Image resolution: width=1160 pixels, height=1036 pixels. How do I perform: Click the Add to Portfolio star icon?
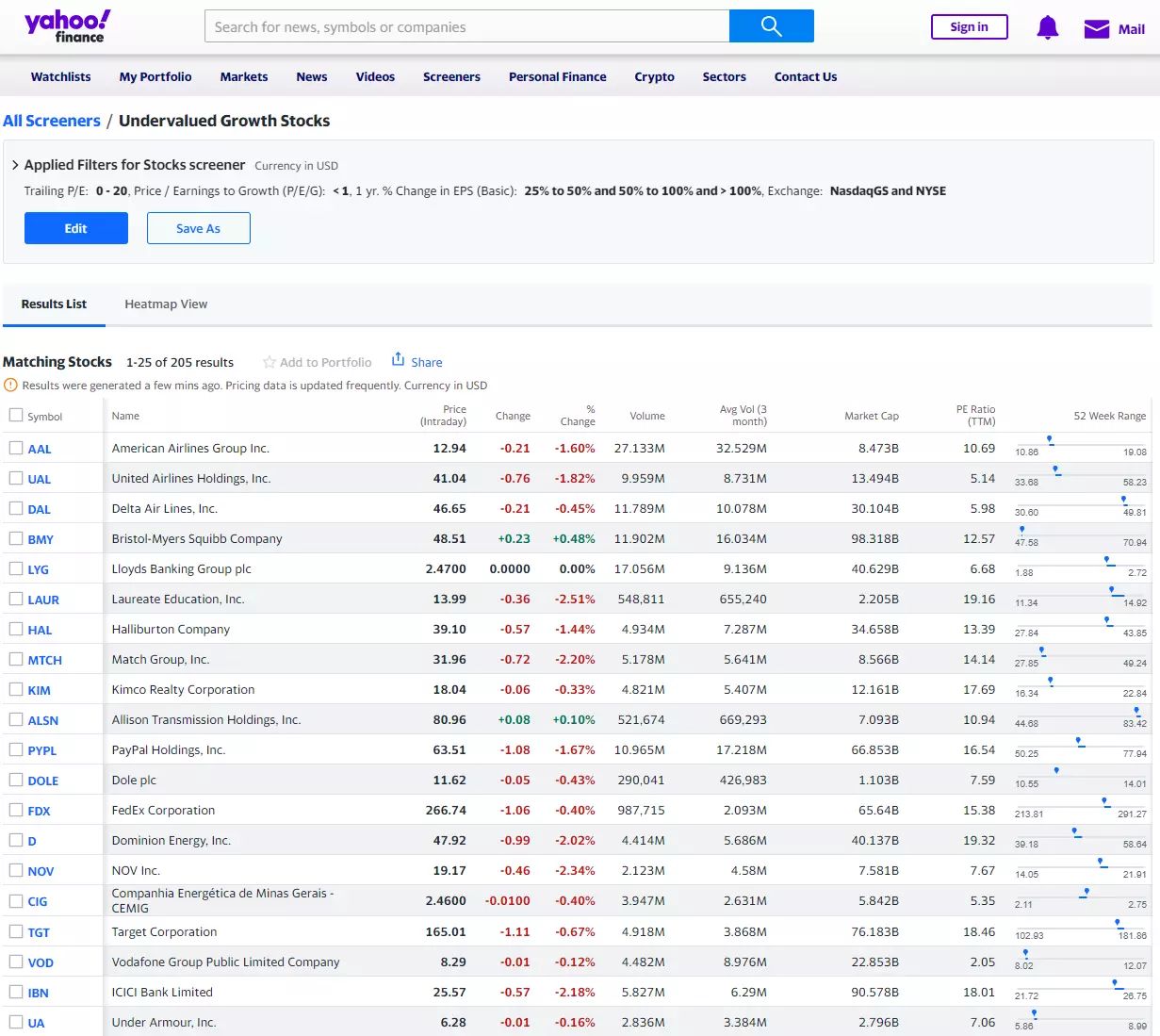coord(269,362)
